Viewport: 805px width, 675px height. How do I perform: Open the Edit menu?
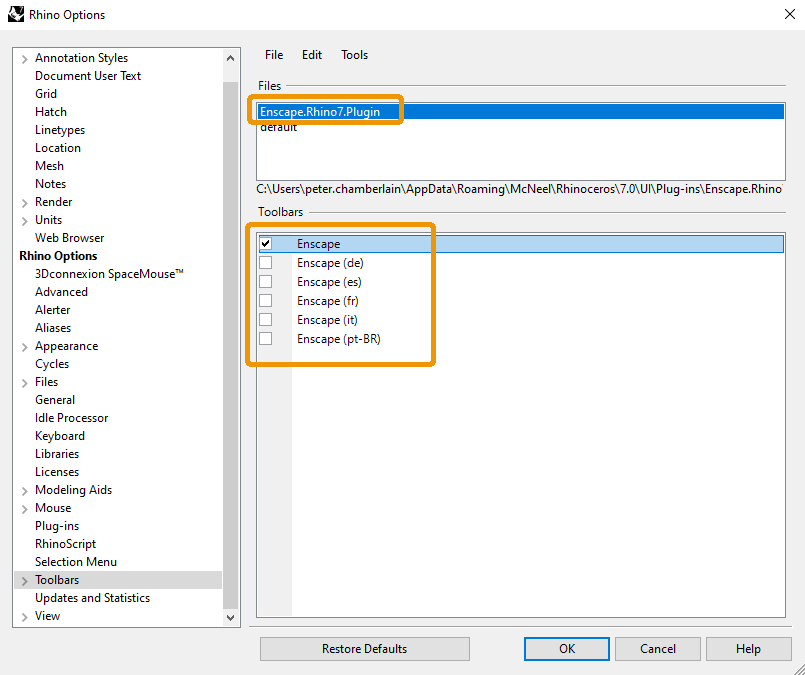312,55
